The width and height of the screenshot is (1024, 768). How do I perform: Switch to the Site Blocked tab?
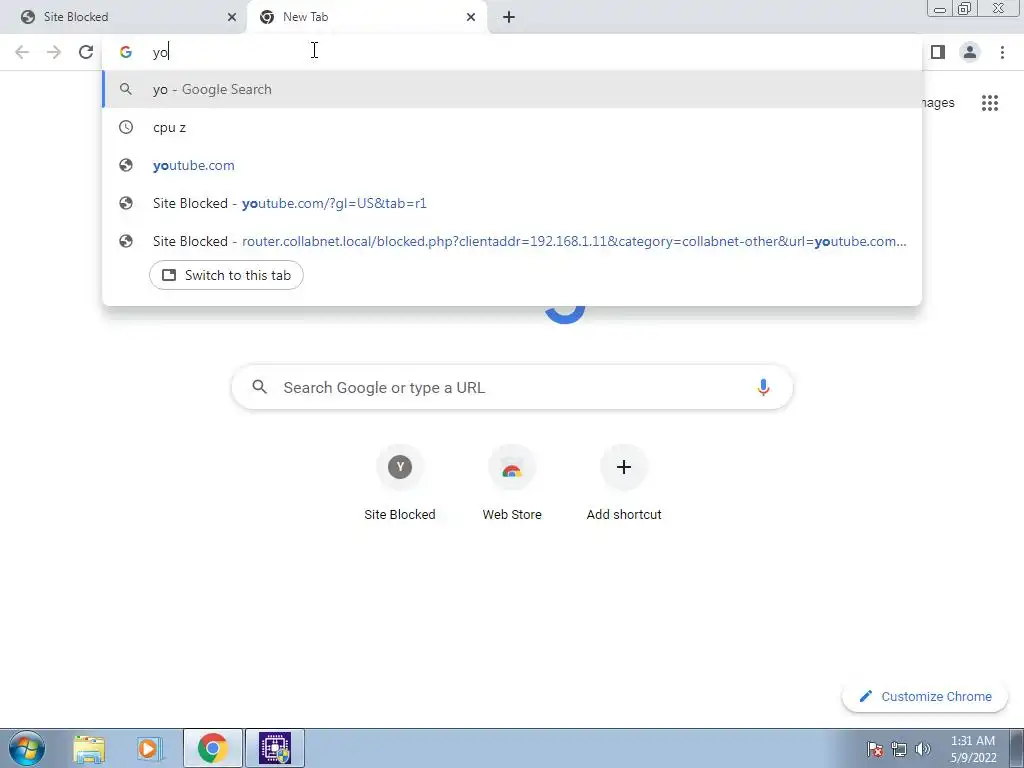pyautogui.click(x=123, y=17)
